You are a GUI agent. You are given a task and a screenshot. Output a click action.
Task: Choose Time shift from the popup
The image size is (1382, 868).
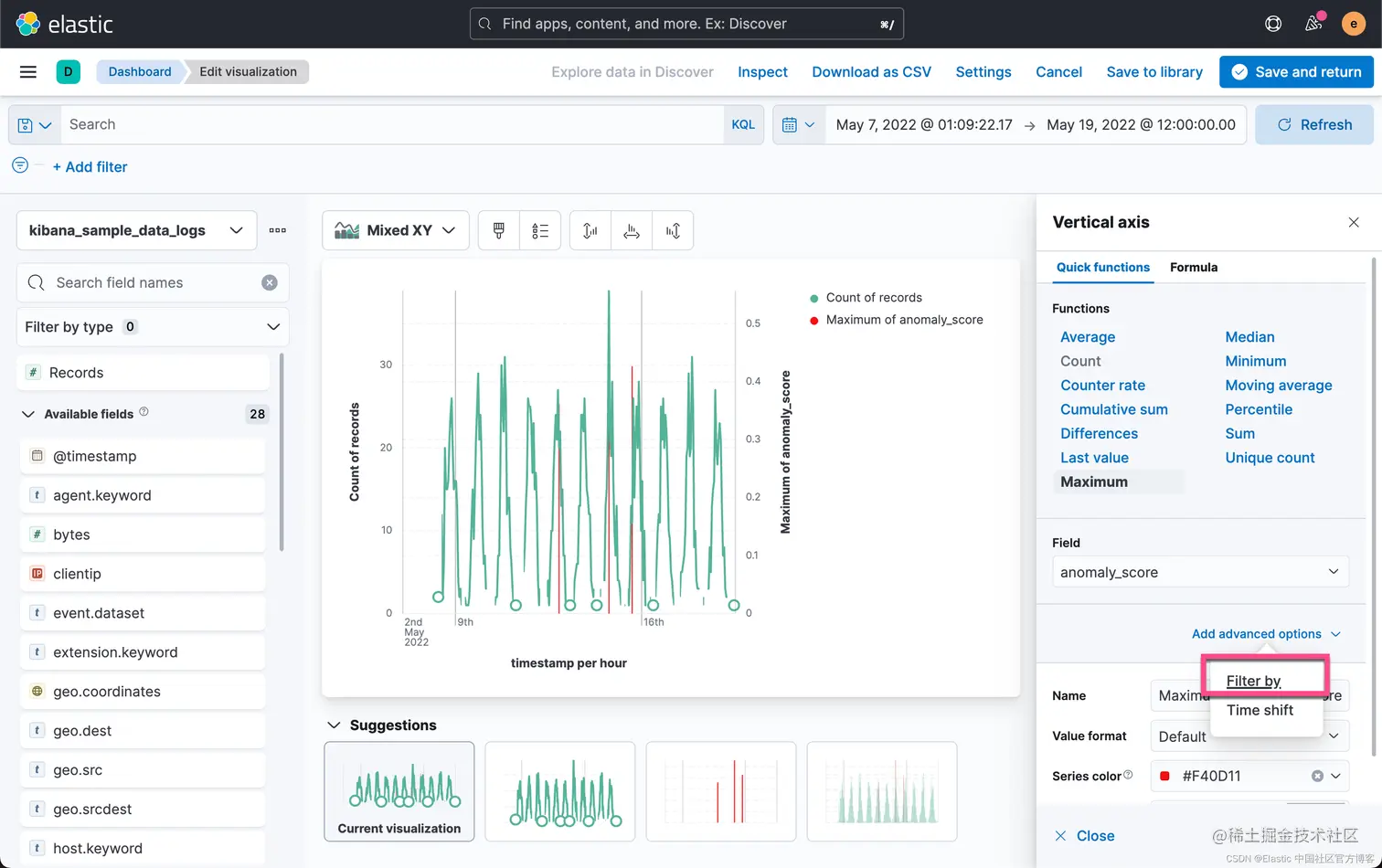tap(1260, 710)
